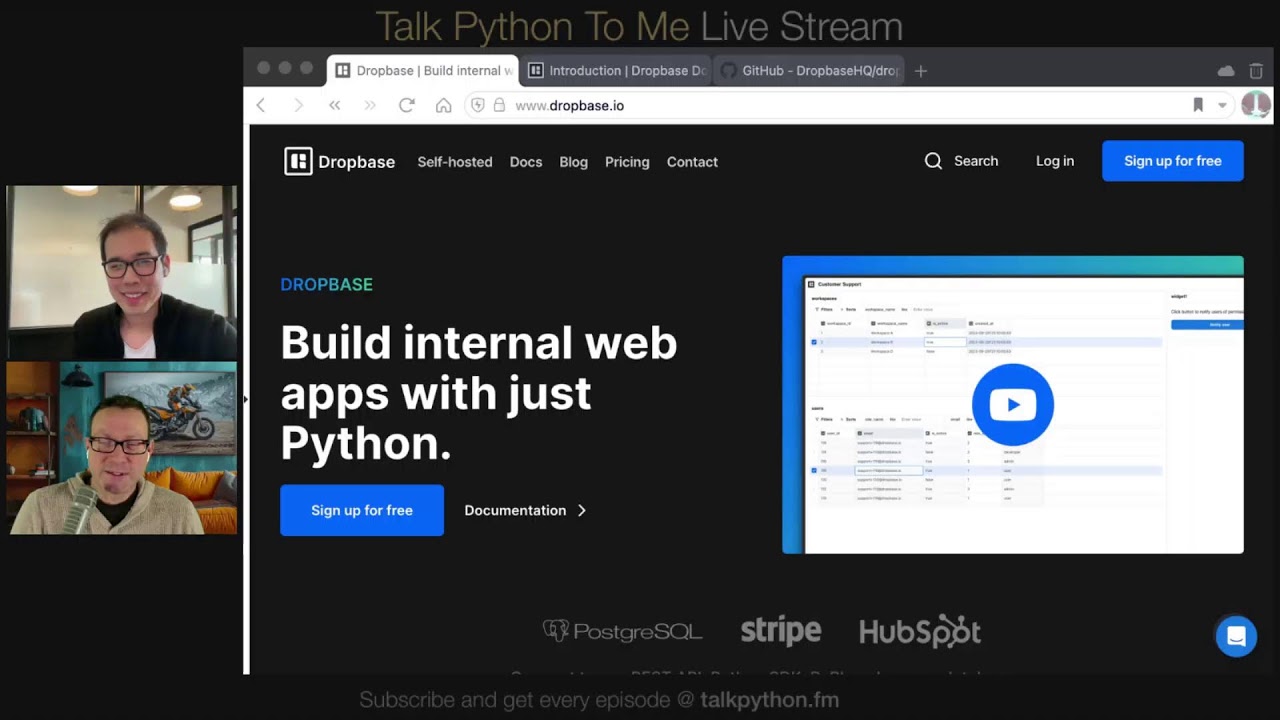Viewport: 1280px width, 720px height.
Task: Open a new browser tab
Action: (921, 71)
